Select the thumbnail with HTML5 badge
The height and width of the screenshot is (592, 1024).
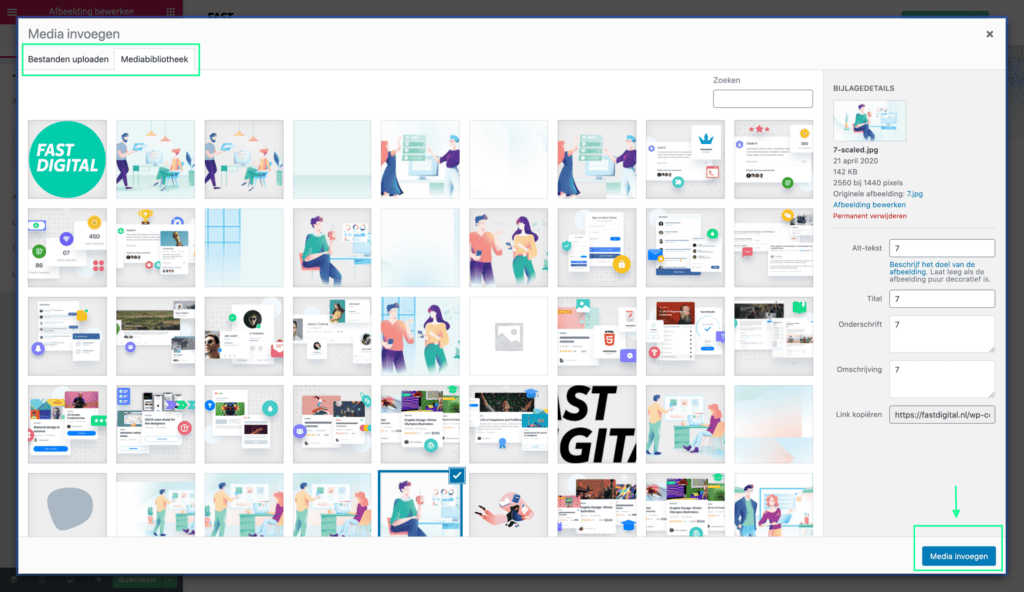pyautogui.click(x=596, y=336)
